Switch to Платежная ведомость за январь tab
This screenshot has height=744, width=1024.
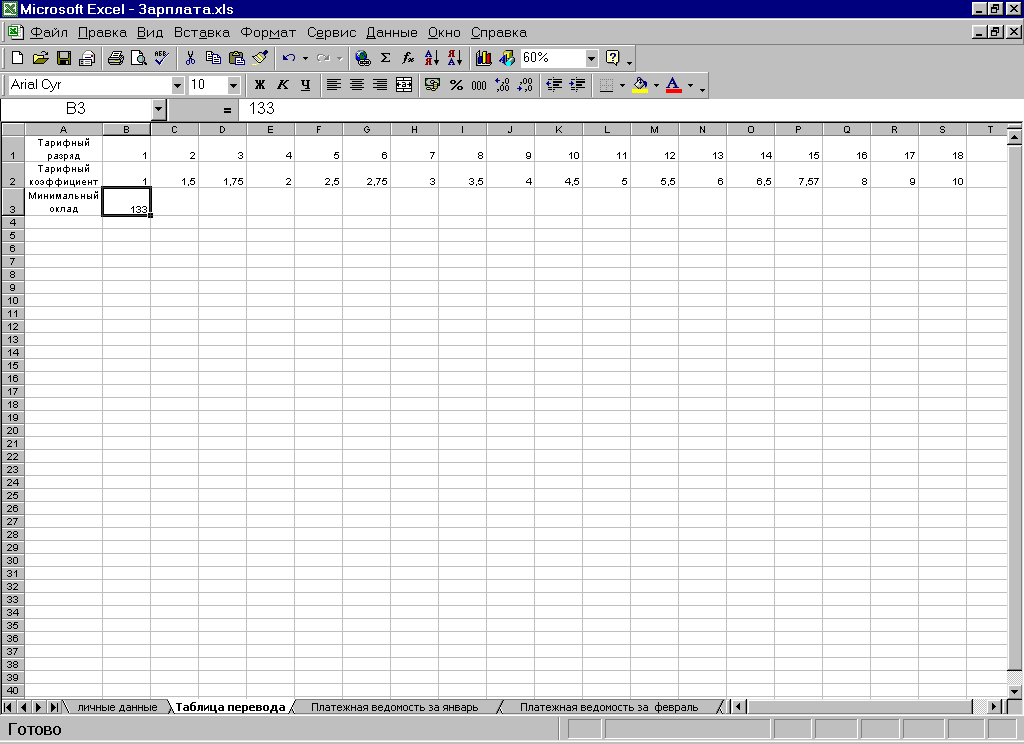click(x=394, y=707)
